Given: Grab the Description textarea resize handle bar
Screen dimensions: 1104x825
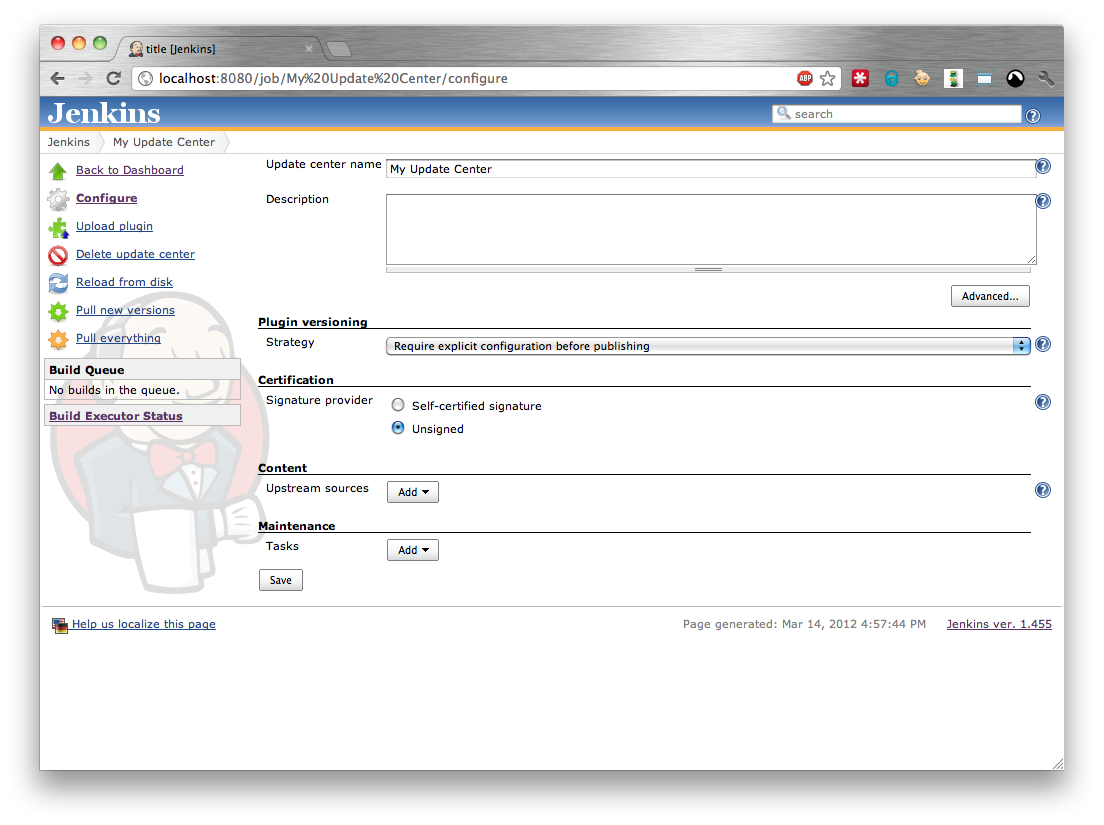Looking at the screenshot, I should click(708, 270).
